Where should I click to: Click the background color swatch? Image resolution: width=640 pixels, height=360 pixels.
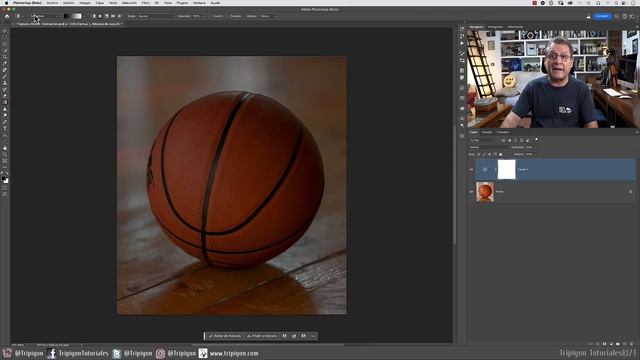point(6,181)
